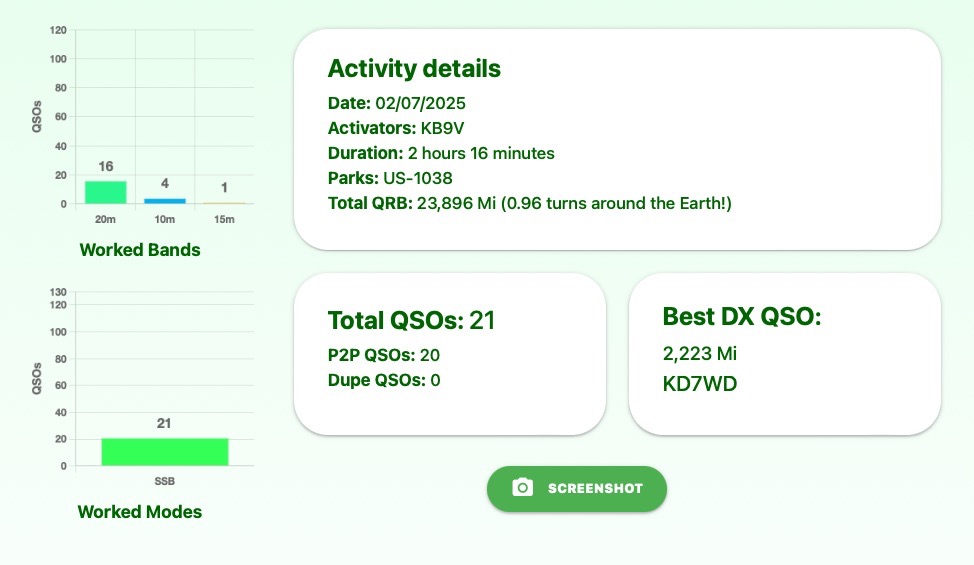The image size is (974, 565).
Task: Click the KD7WD callsign in Best DX
Action: tap(700, 383)
